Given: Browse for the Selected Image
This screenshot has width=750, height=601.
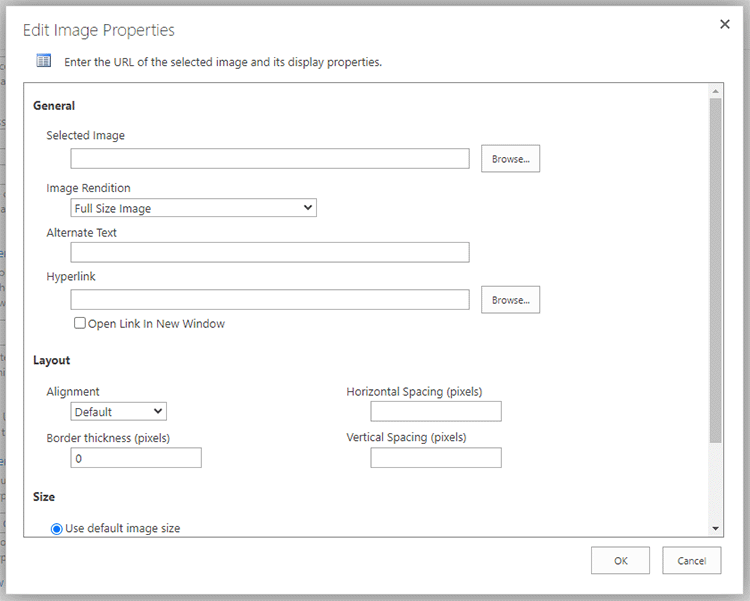Looking at the screenshot, I should click(510, 158).
